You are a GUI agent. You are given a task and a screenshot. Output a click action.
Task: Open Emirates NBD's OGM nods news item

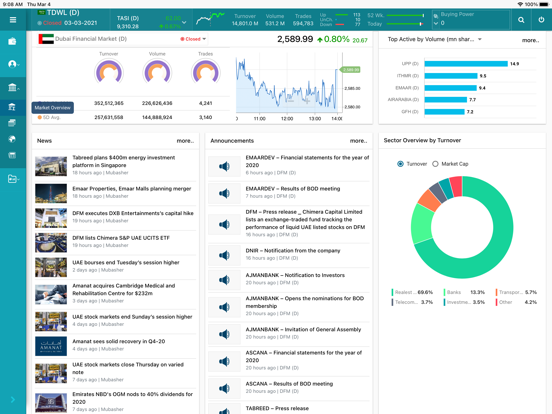[x=115, y=401]
